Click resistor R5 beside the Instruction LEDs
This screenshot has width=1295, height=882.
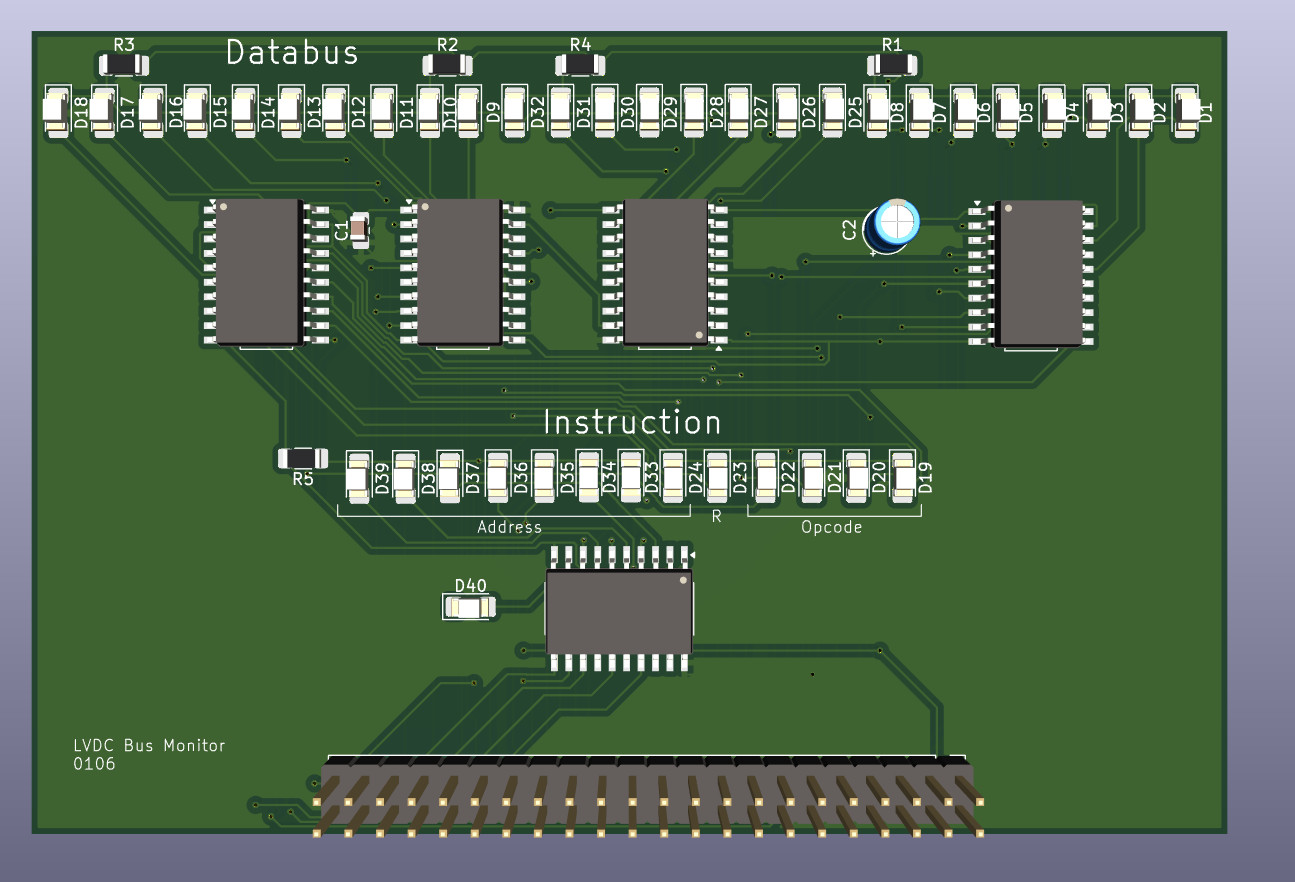click(302, 458)
